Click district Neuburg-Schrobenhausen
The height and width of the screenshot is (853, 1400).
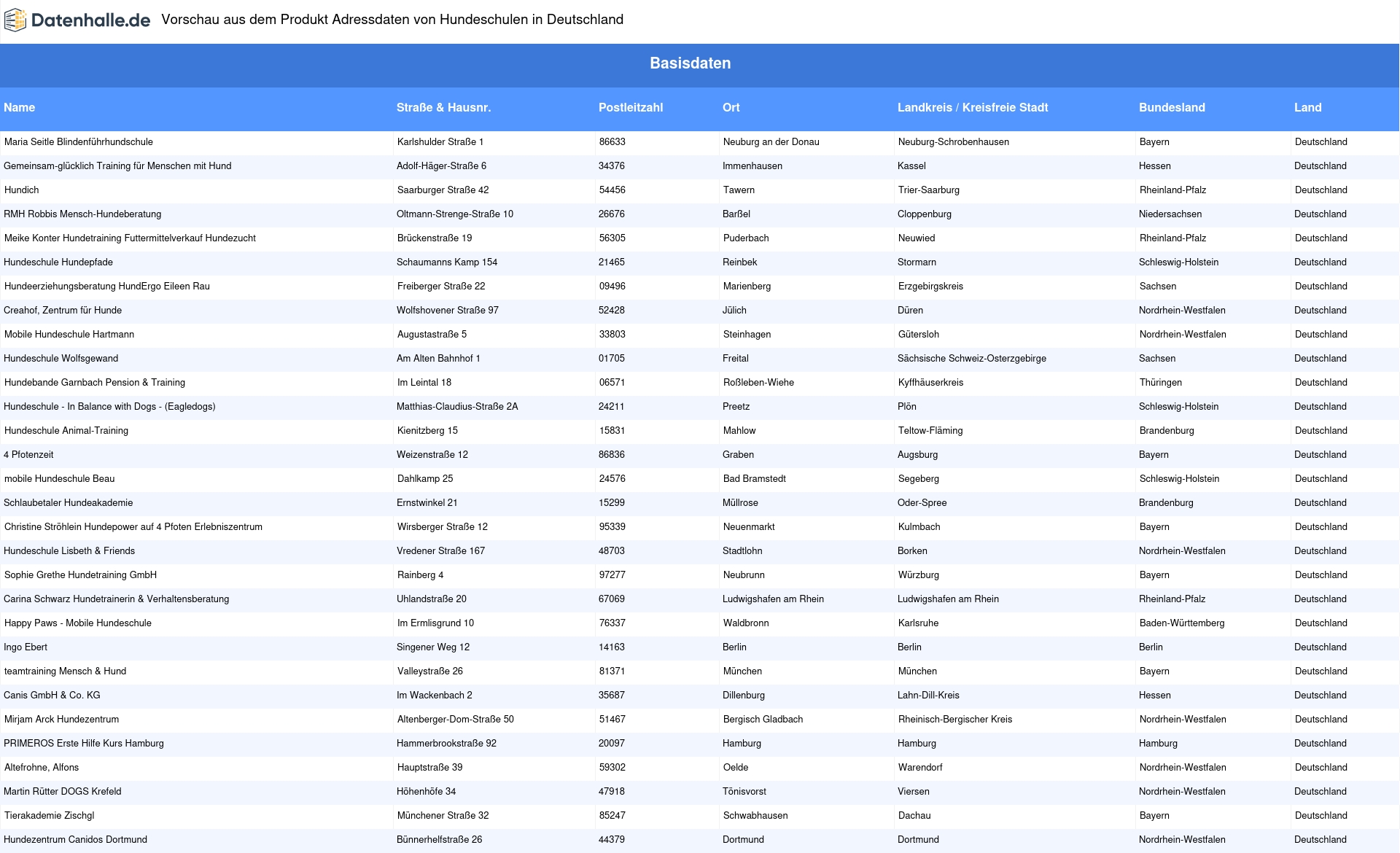[x=954, y=142]
